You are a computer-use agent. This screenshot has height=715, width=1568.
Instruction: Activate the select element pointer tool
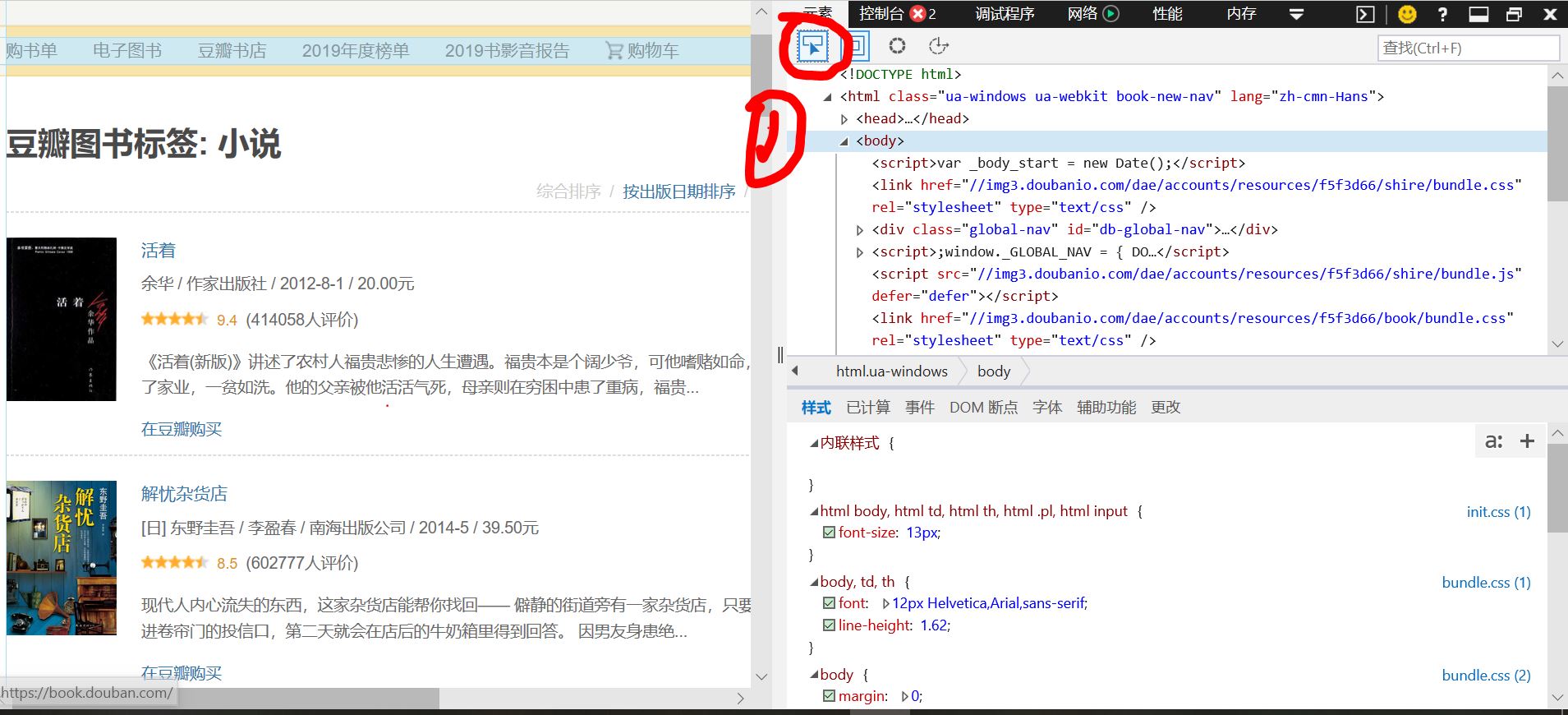(813, 46)
